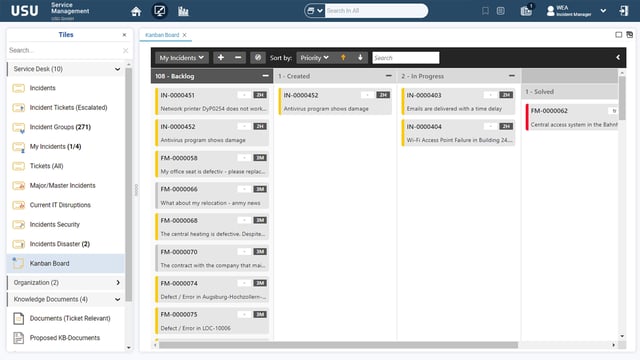Open the reports chart icon in header
Viewport: 640px width, 360px height.
point(183,11)
